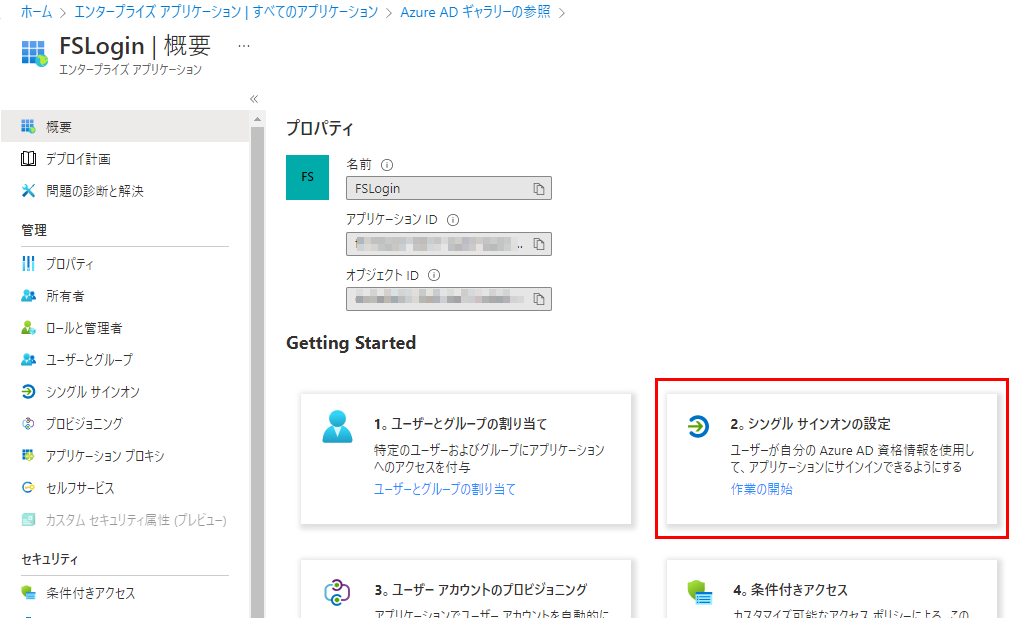Click the FS teal application logo tile
The width and height of the screenshot is (1023, 618).
[x=307, y=177]
